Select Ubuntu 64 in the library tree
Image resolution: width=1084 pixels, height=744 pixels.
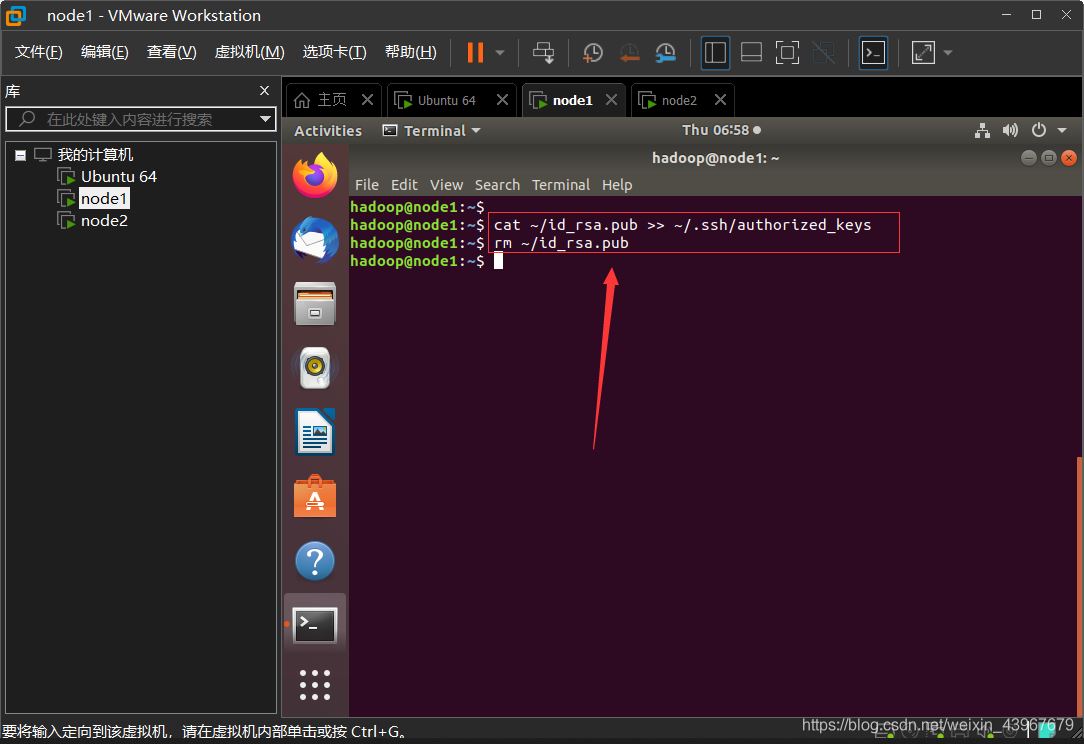(118, 176)
